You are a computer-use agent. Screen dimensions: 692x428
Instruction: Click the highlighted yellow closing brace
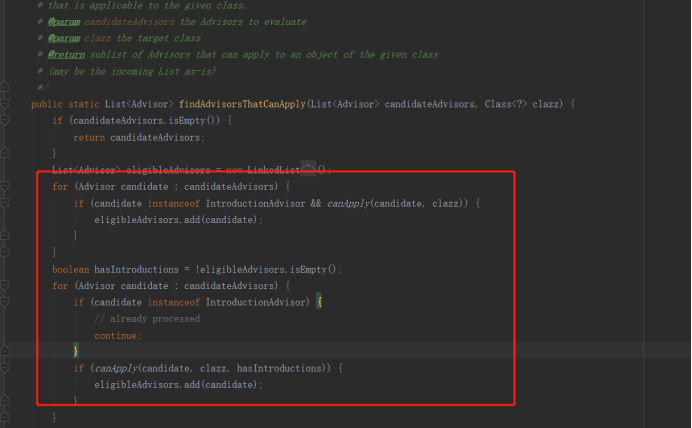point(76,351)
